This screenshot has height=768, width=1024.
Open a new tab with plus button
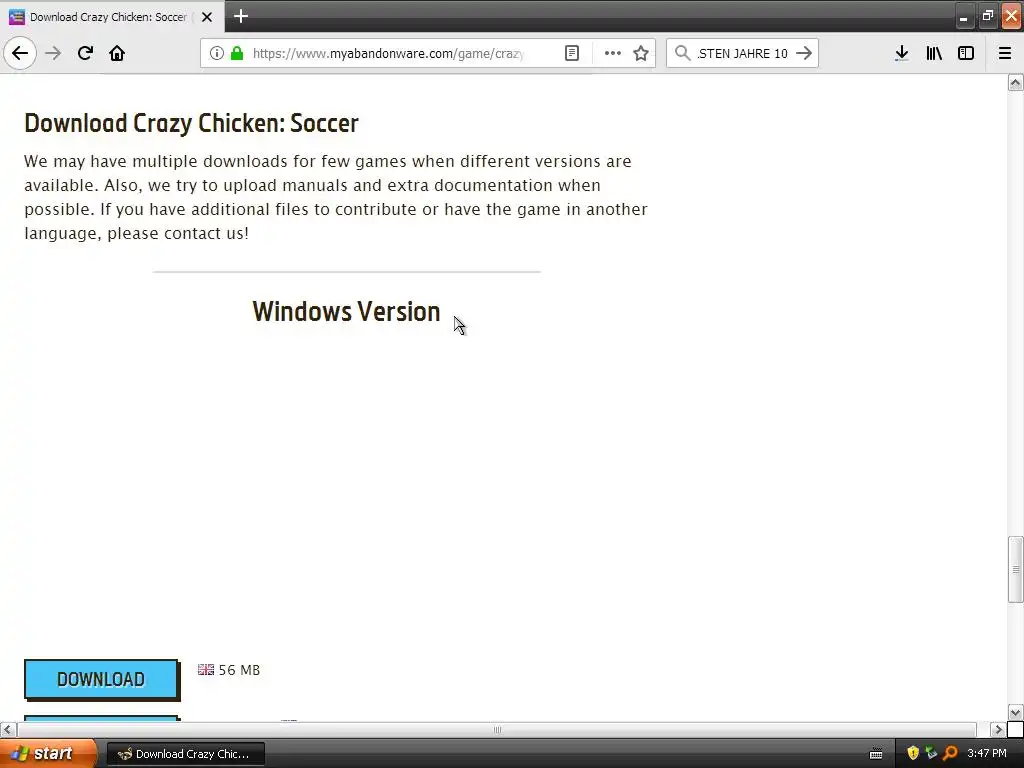click(240, 16)
